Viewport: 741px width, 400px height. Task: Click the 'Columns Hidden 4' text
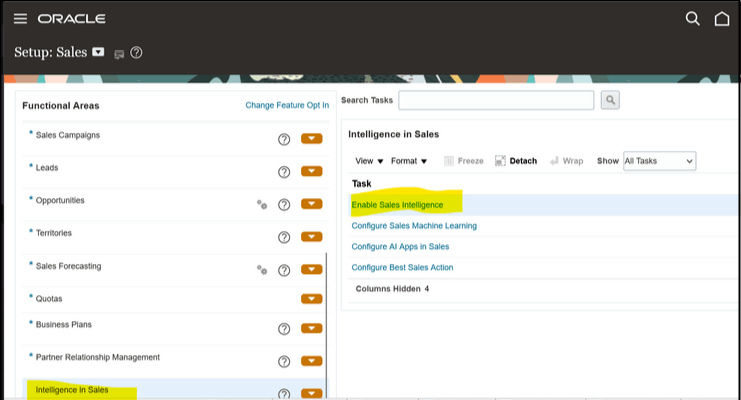pyautogui.click(x=392, y=289)
